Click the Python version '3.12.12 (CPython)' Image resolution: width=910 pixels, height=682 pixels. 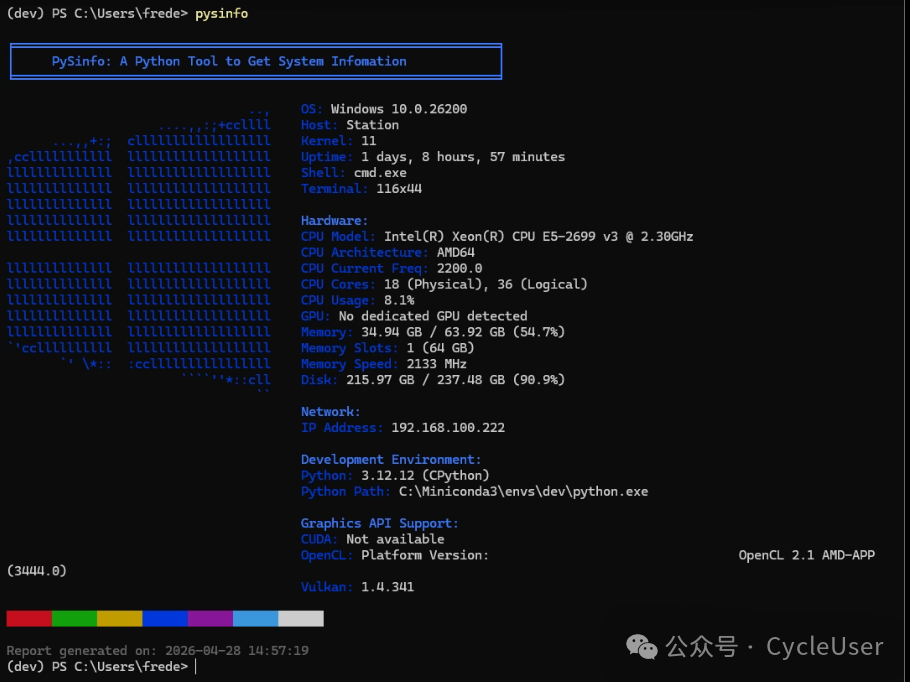click(x=425, y=475)
